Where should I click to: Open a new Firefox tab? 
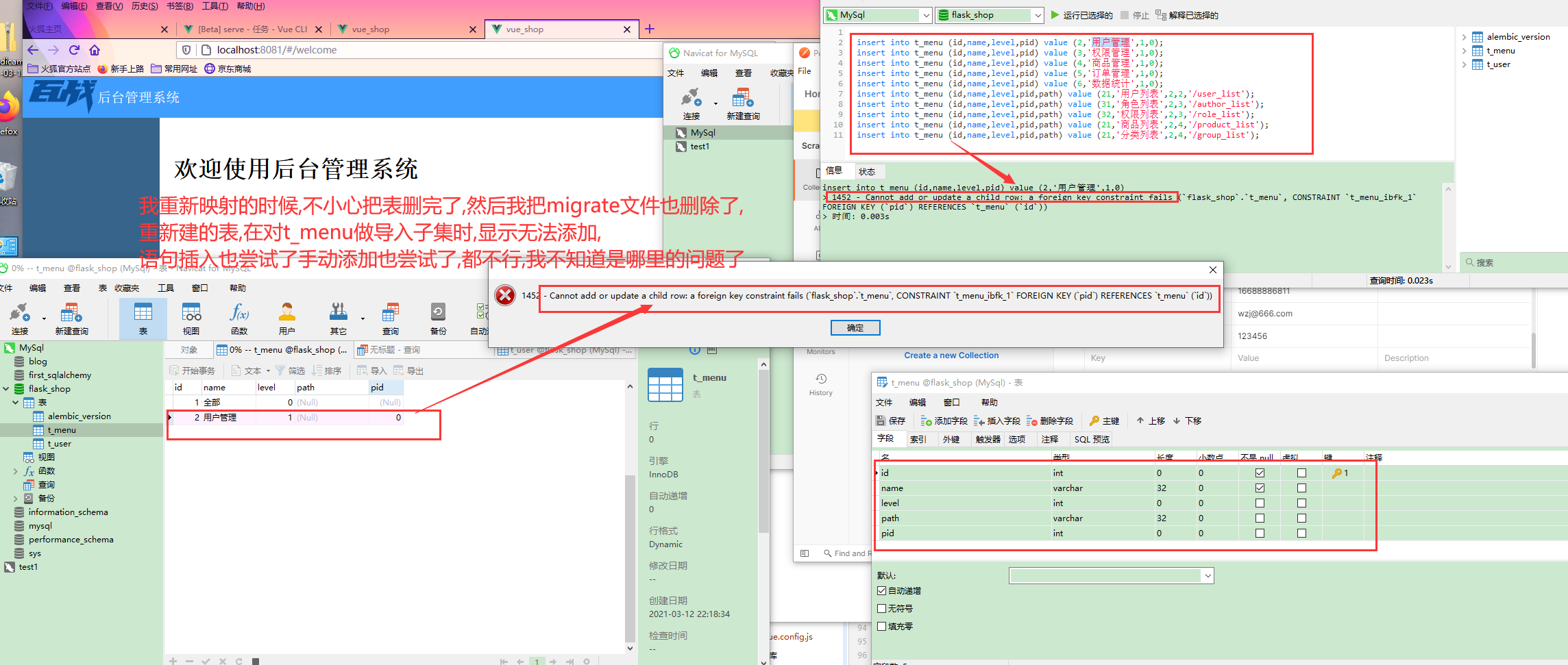pos(650,29)
